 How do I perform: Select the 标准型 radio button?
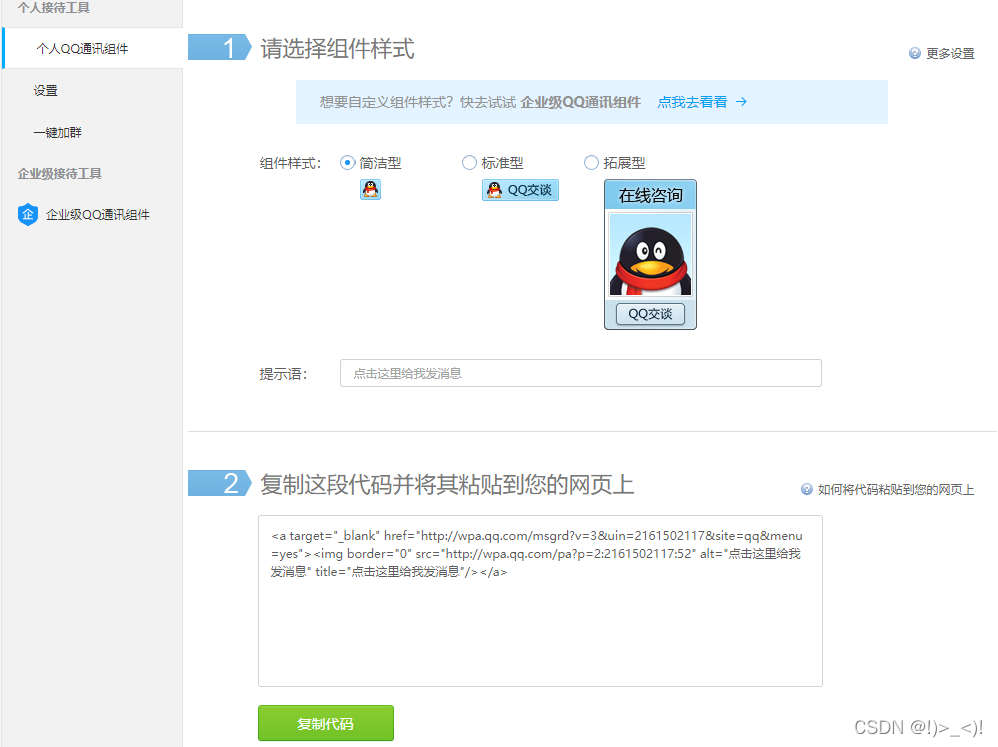pos(469,163)
